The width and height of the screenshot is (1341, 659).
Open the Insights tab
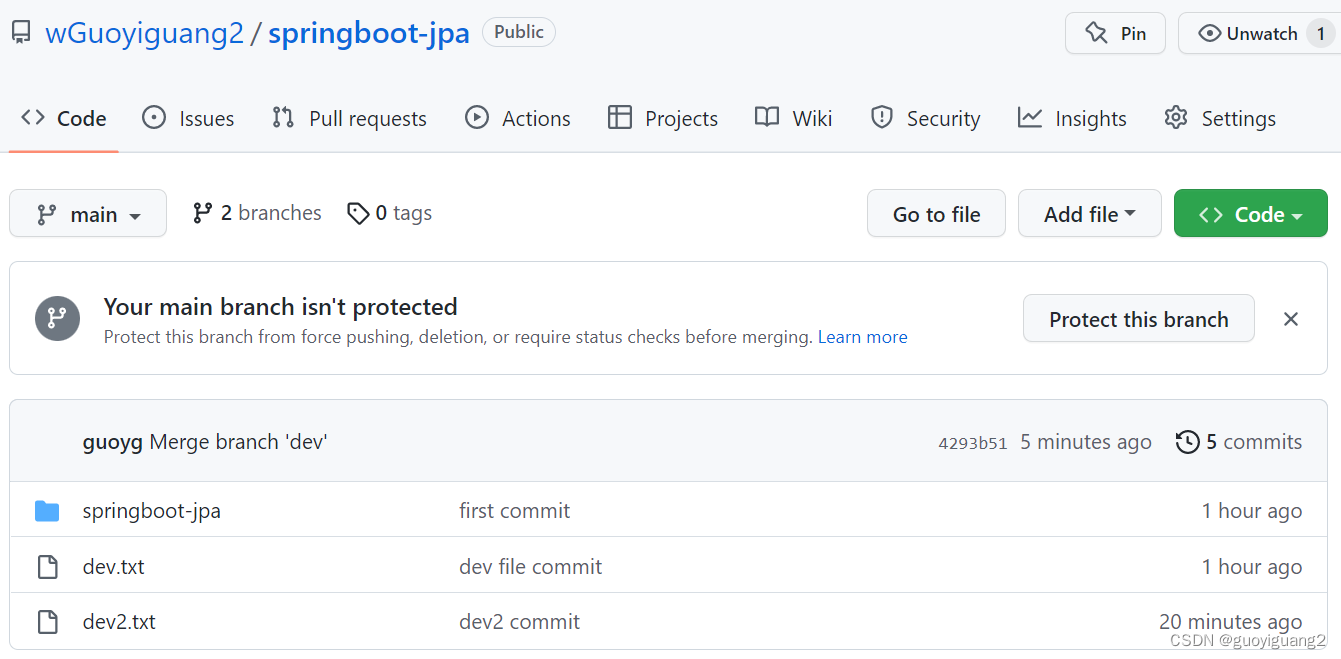point(1072,118)
